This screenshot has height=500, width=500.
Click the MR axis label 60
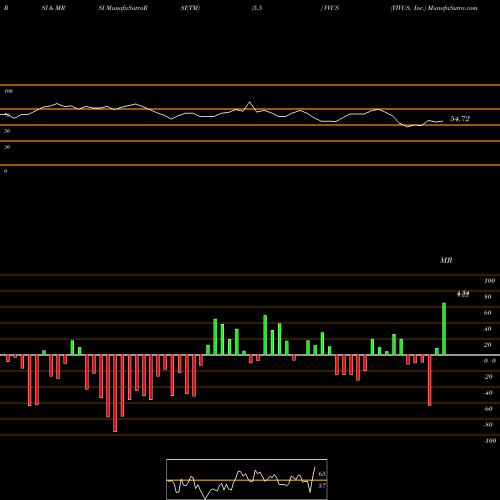point(488,313)
